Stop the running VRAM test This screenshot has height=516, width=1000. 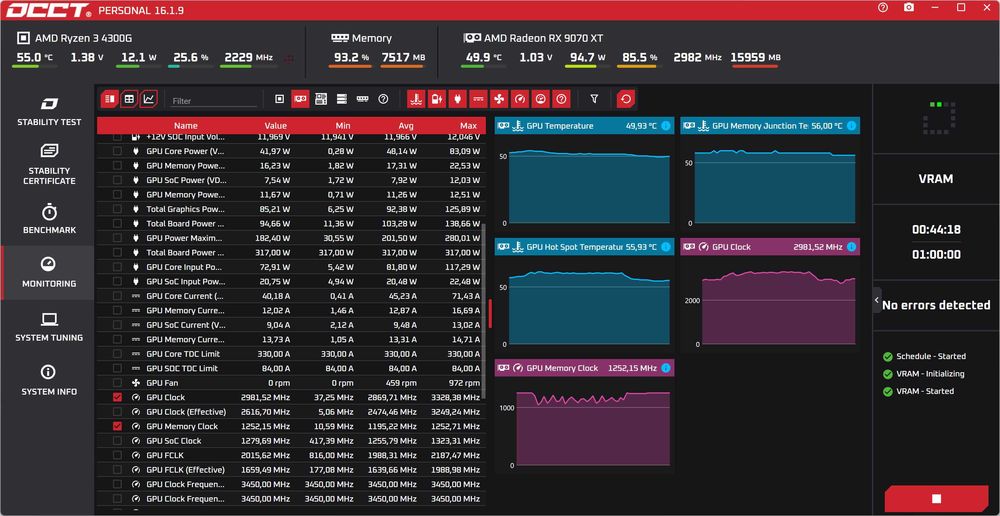pos(936,498)
